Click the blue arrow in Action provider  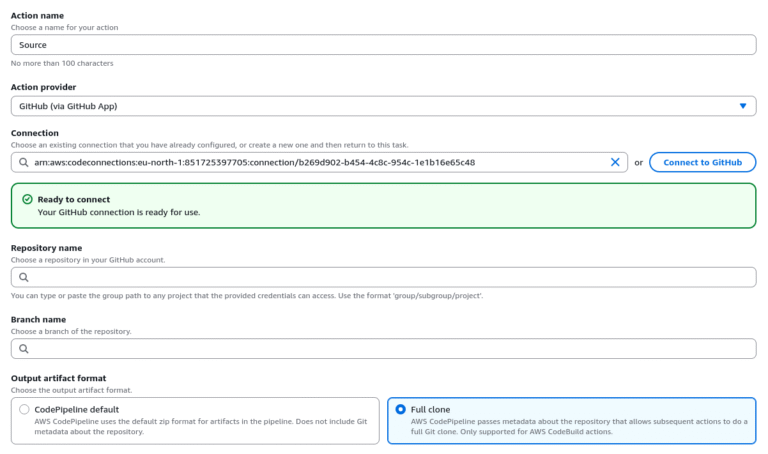click(742, 106)
